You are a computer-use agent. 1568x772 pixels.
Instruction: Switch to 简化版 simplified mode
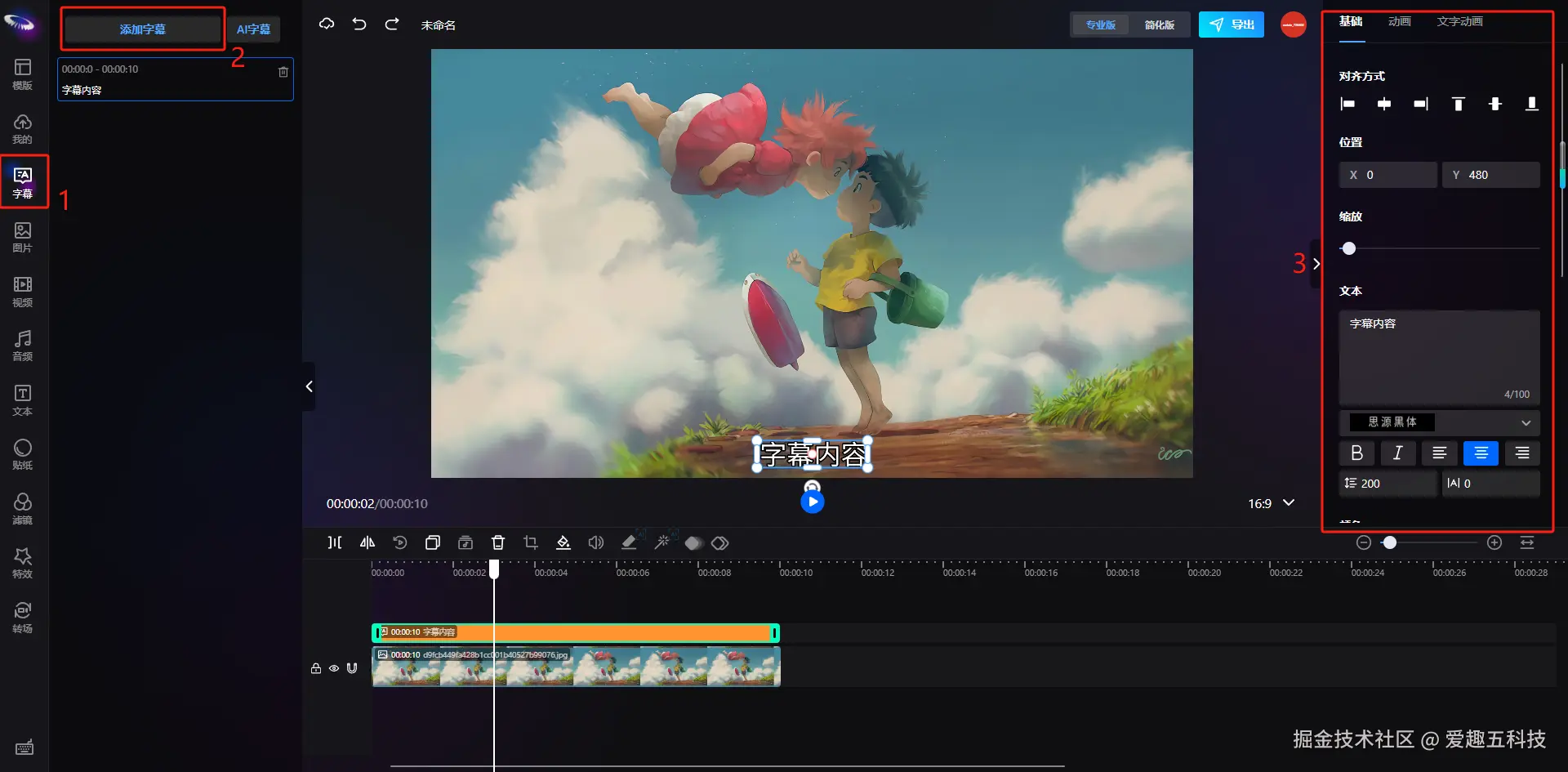1160,25
